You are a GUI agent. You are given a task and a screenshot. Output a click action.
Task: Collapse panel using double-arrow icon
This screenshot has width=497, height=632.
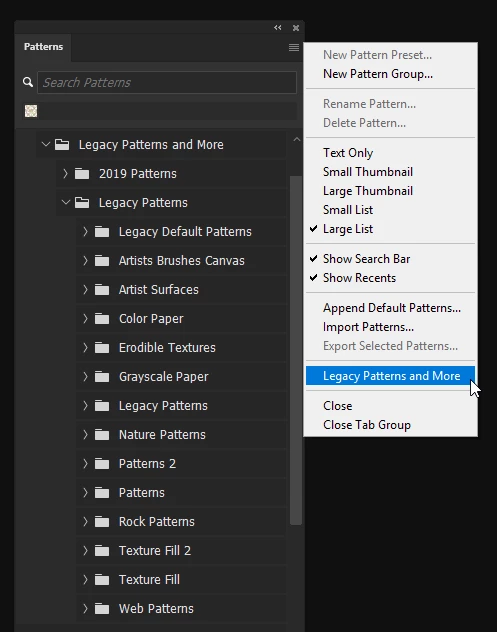click(278, 27)
